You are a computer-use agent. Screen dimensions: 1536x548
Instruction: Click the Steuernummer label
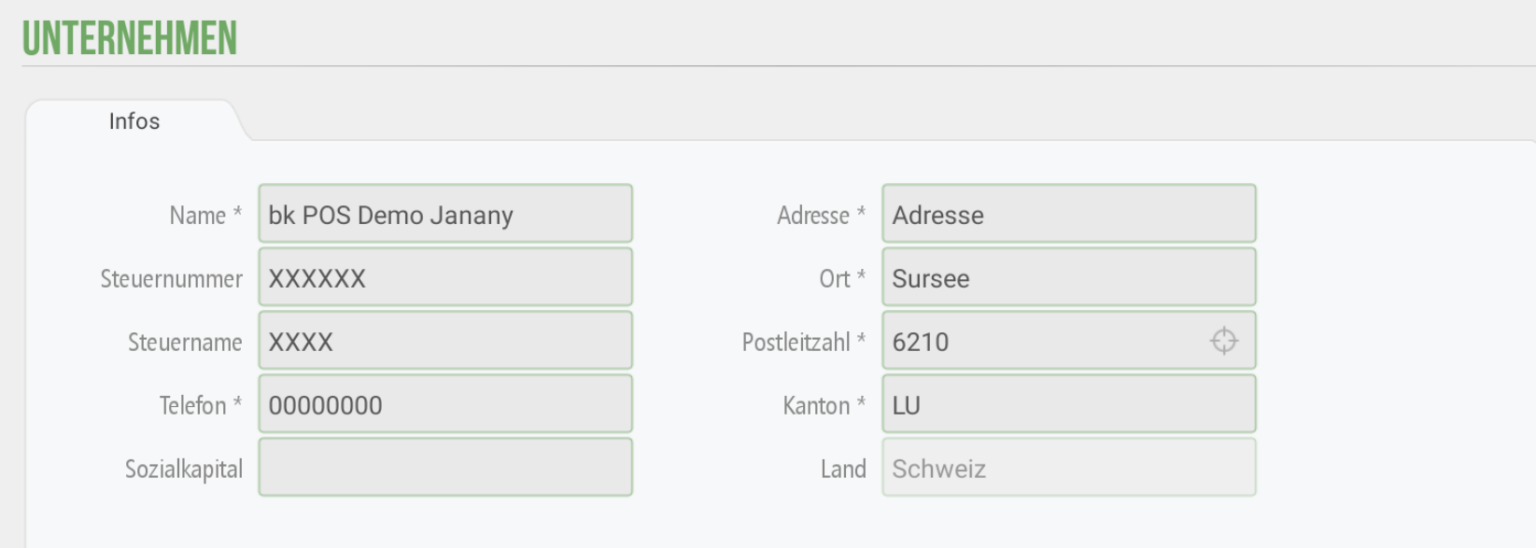(171, 279)
